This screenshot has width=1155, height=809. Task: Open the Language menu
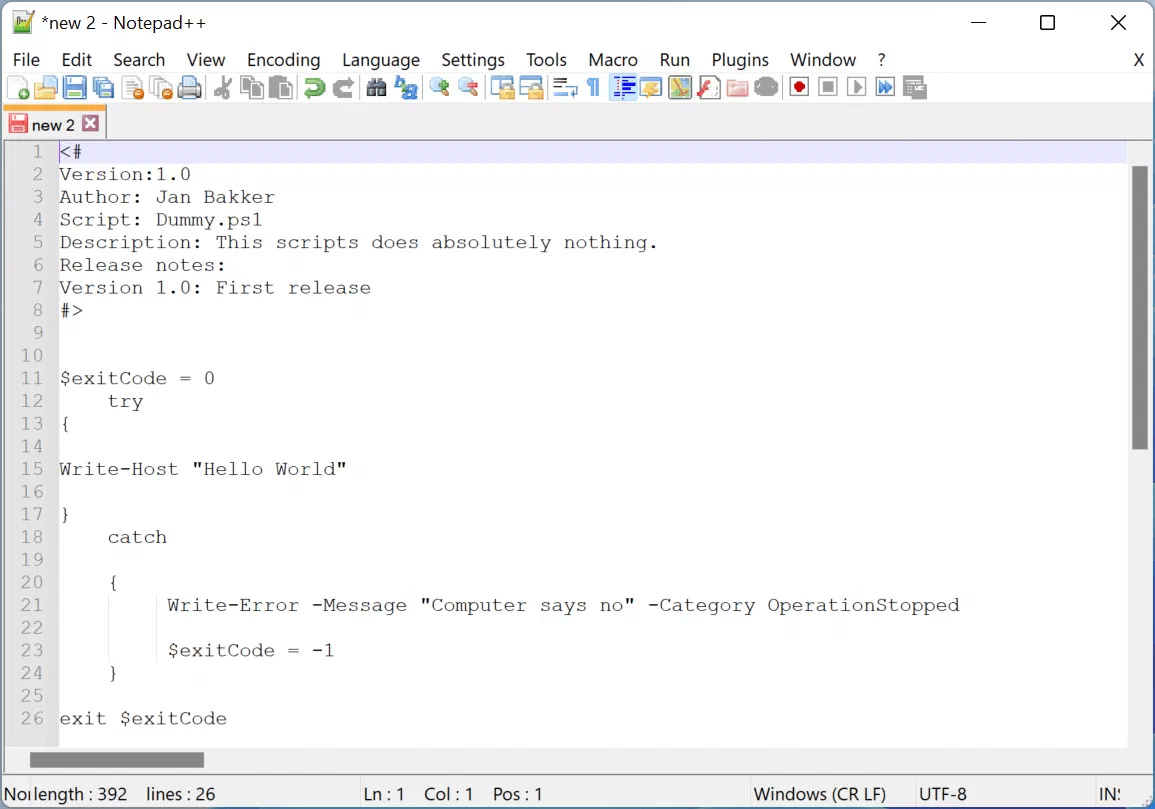click(x=381, y=60)
